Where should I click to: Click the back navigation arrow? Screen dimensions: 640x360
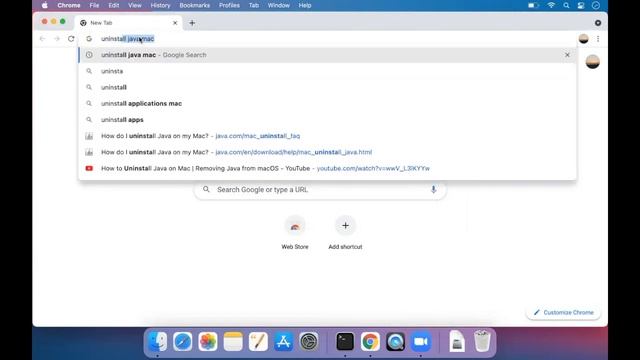tap(42, 39)
